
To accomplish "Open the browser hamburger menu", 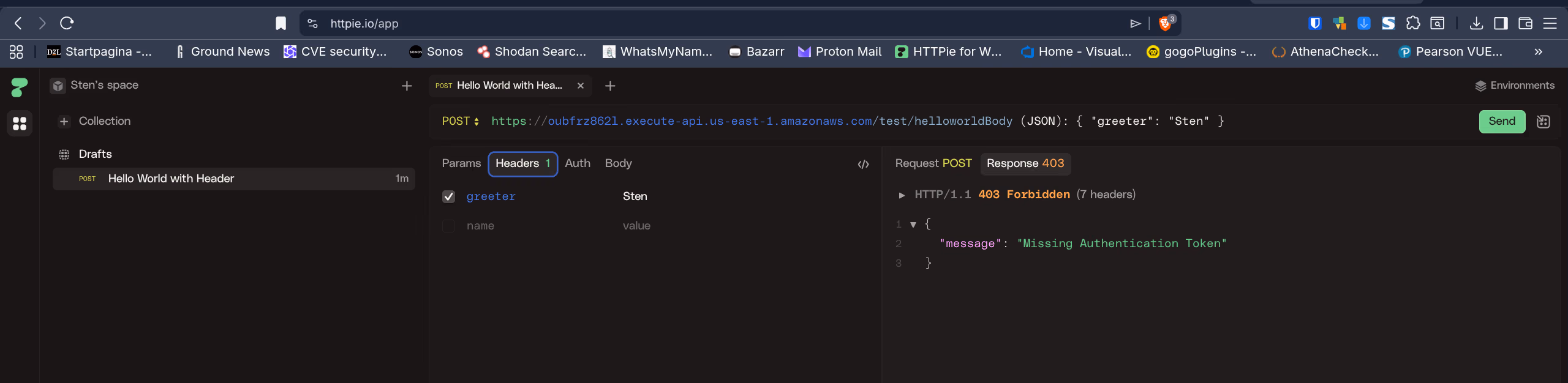I will coord(1550,23).
